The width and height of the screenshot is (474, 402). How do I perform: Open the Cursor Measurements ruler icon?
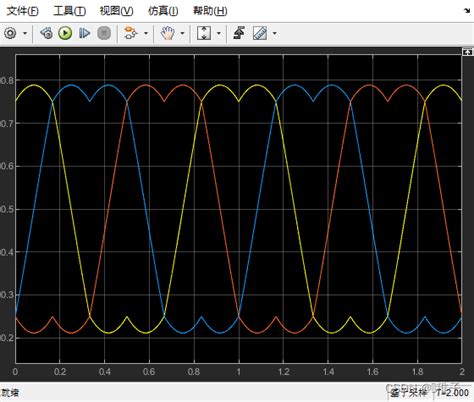click(260, 33)
